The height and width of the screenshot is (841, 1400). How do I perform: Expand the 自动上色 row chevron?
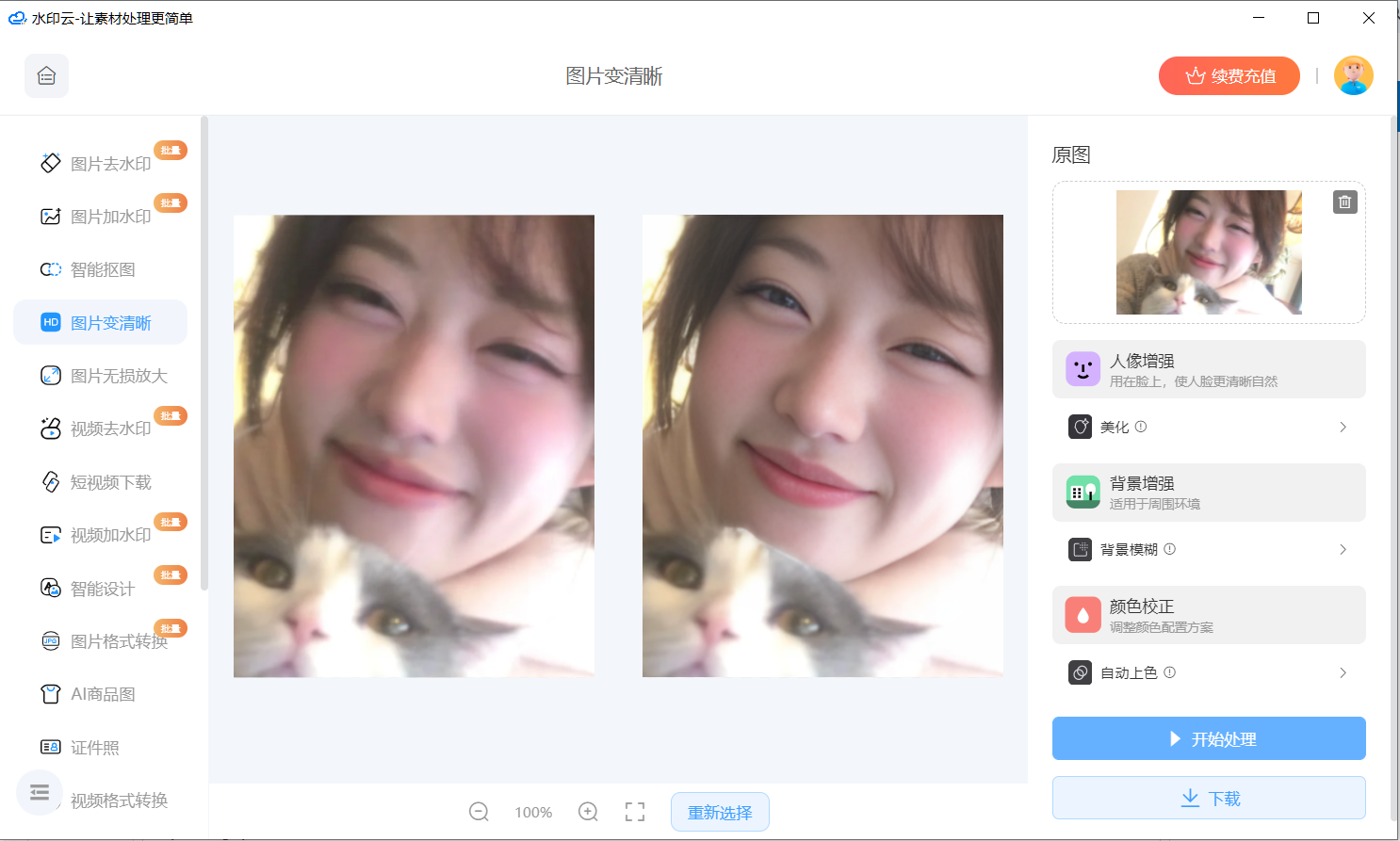[1343, 672]
